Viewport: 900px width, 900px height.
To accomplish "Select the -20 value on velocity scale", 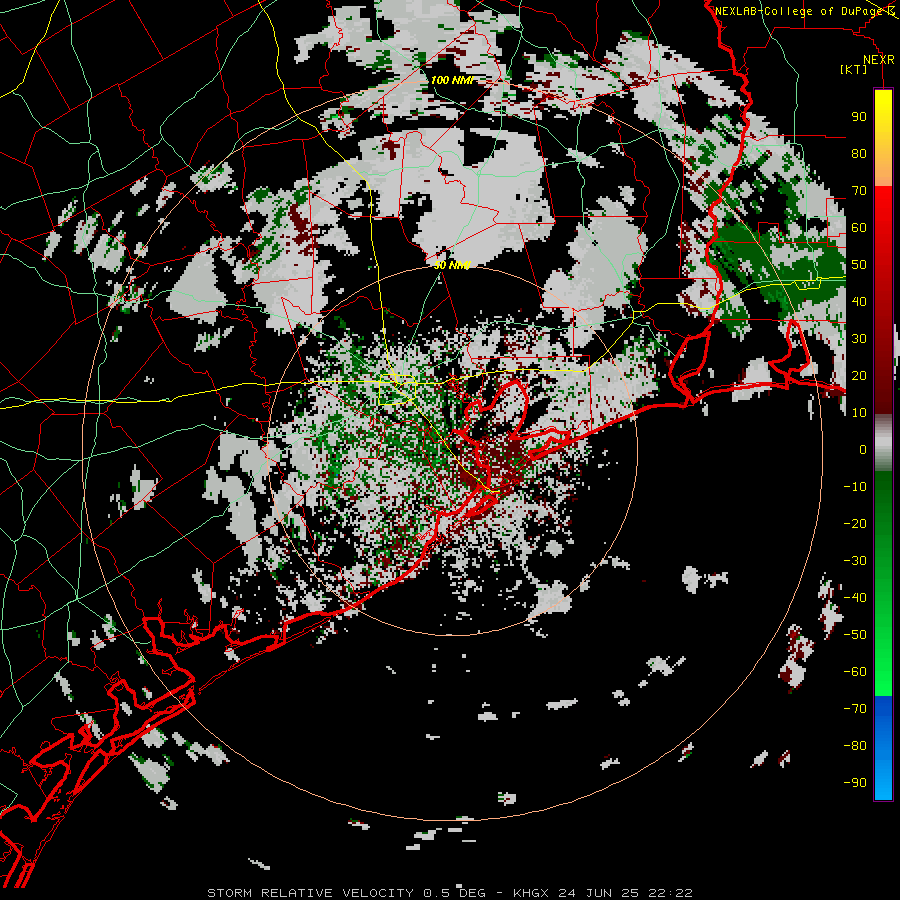I will 855,523.
